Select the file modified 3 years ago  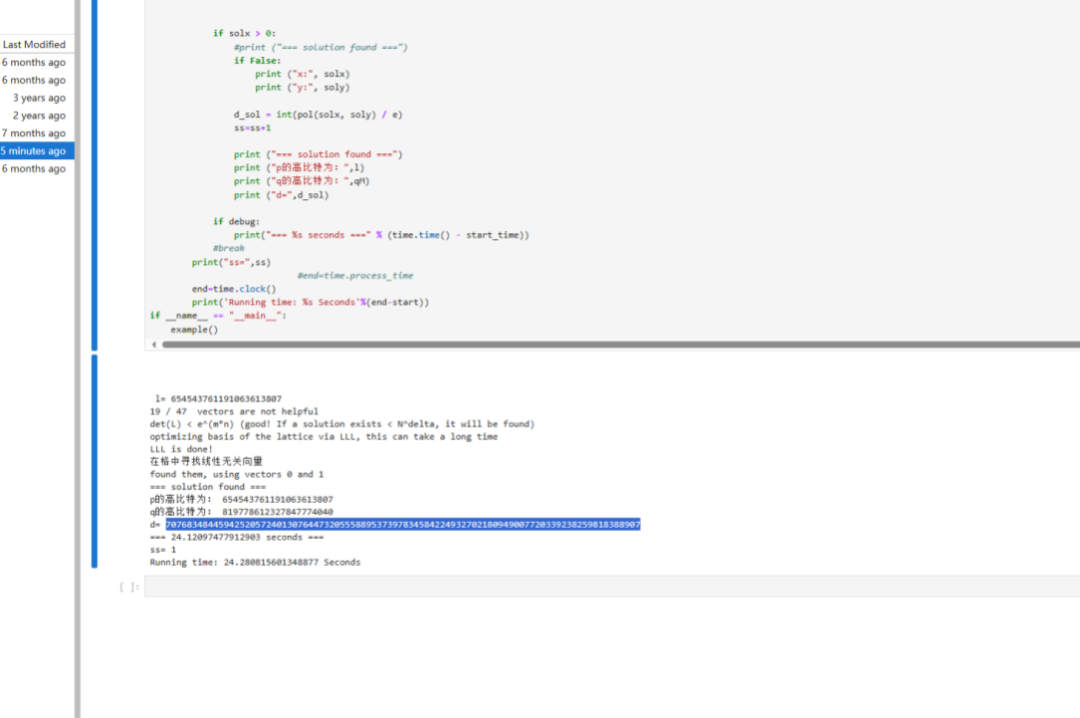pos(38,98)
